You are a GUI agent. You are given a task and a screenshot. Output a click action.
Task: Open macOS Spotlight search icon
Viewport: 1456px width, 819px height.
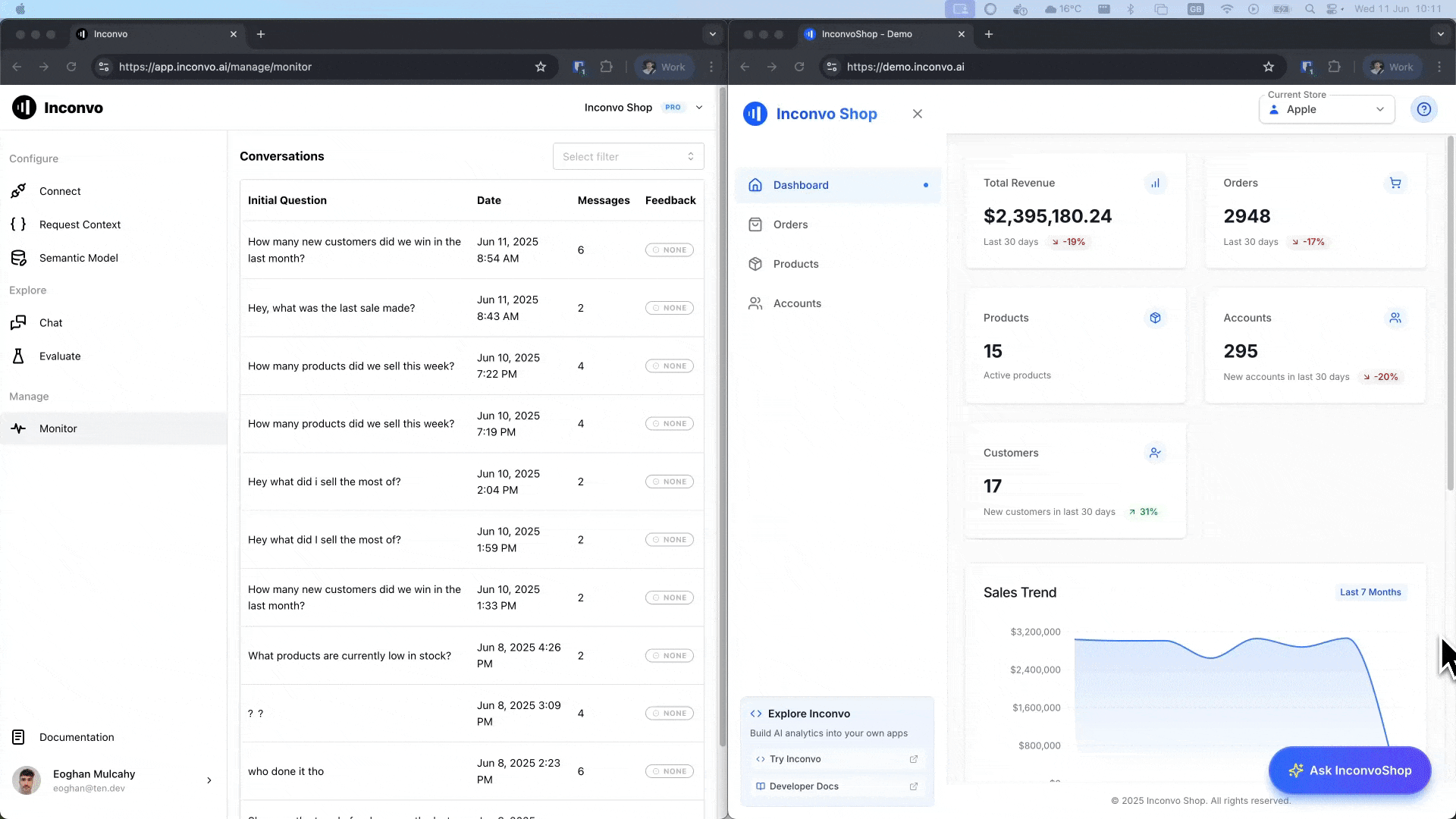coord(1310,9)
